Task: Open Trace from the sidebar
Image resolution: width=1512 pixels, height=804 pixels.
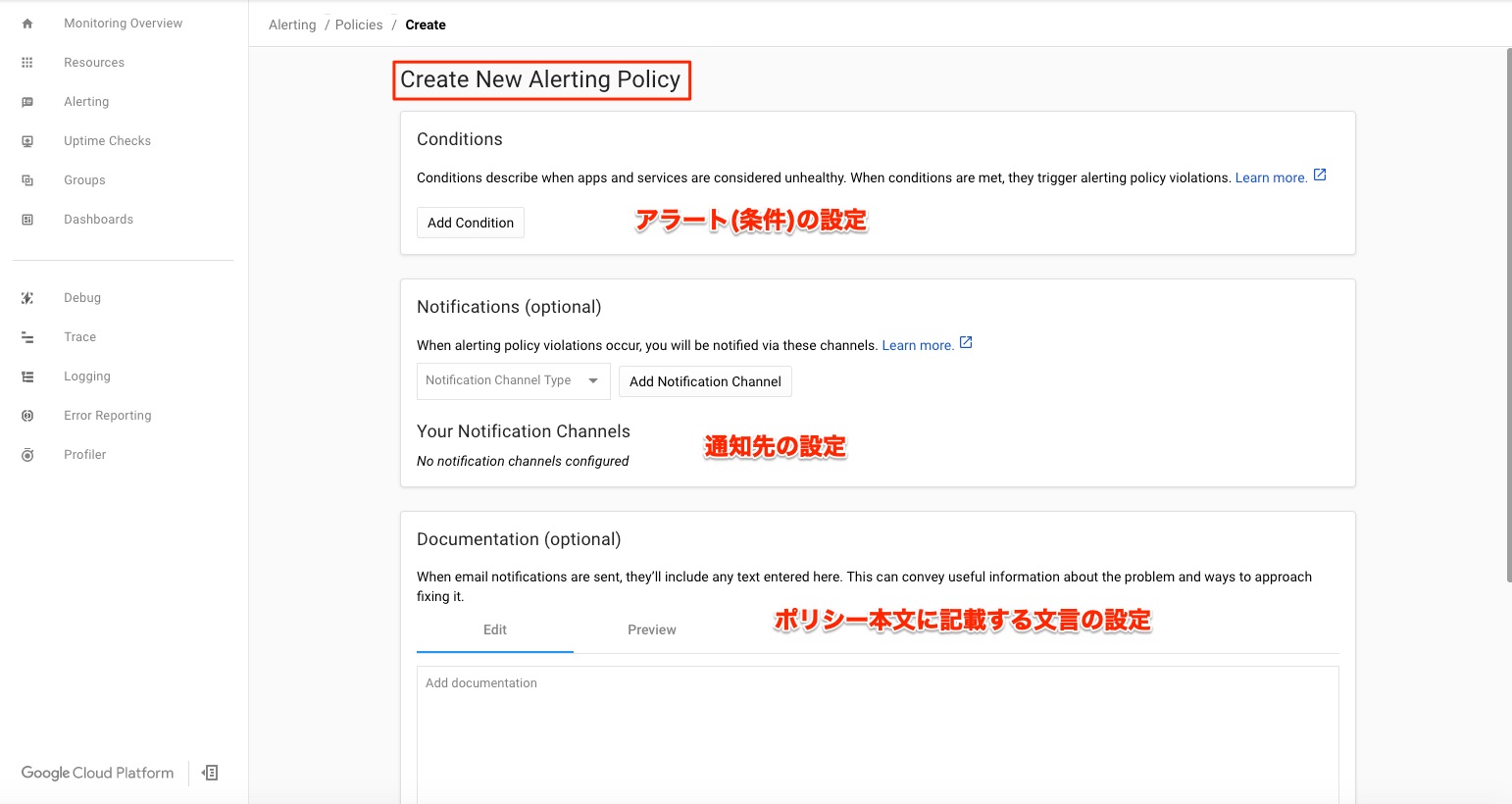Action: (79, 336)
